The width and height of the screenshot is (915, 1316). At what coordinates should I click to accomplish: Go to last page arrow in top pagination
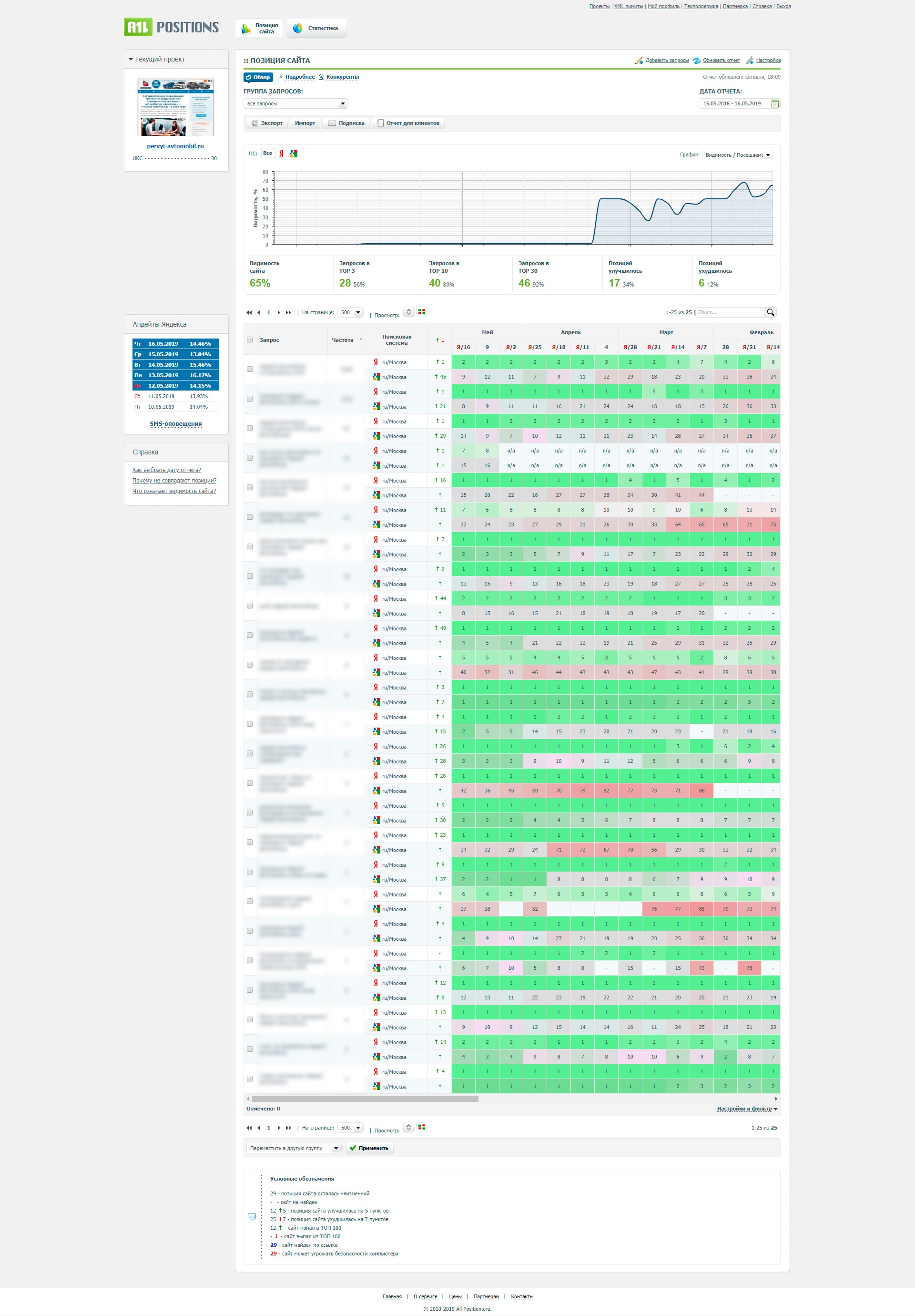point(288,312)
